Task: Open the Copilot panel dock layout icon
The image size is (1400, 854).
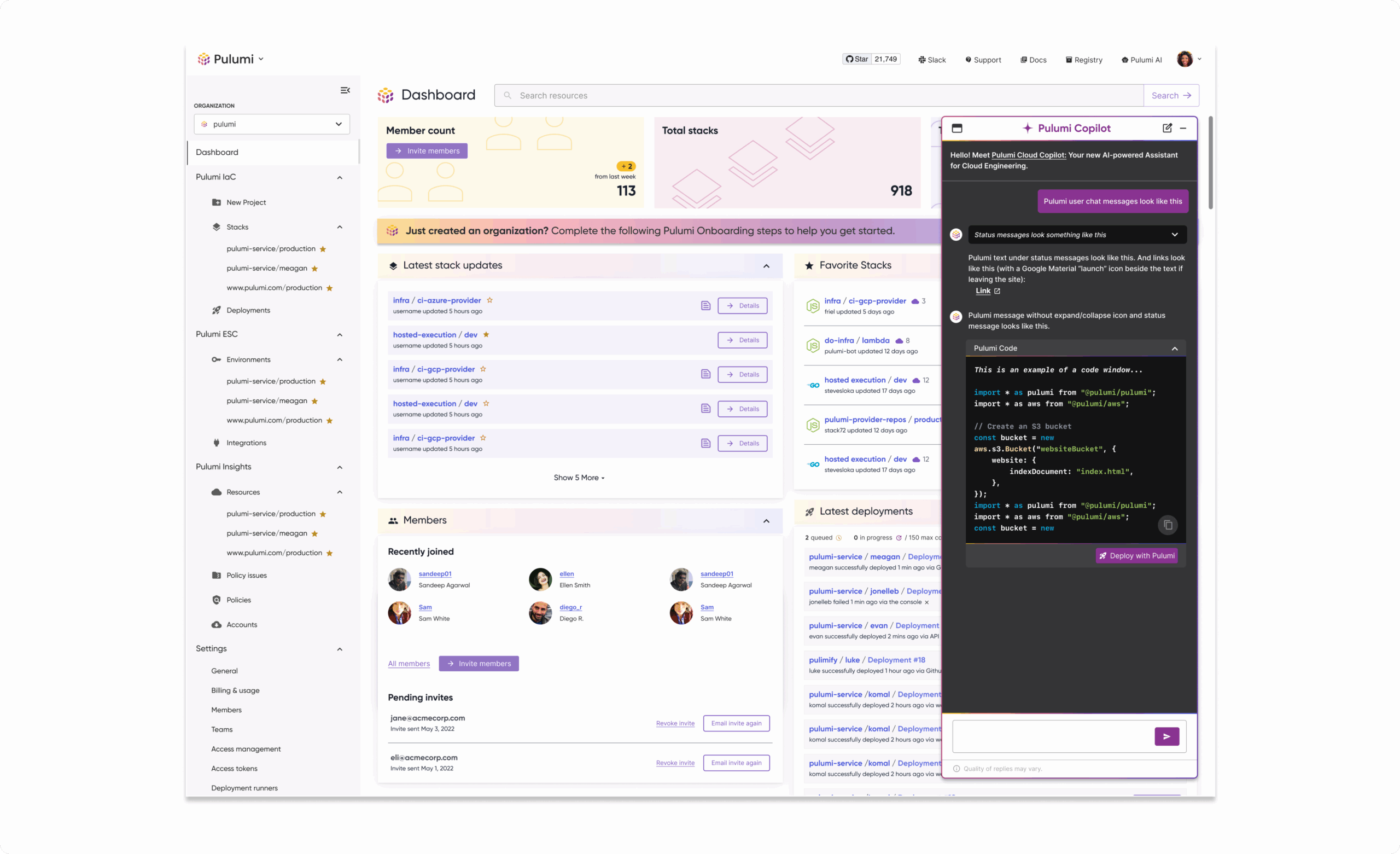Action: coord(957,129)
